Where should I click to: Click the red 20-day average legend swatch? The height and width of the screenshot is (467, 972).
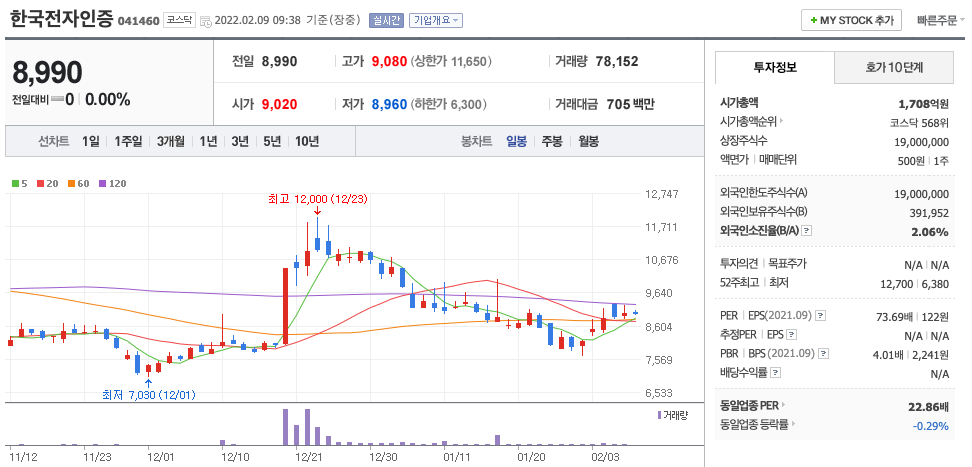[x=39, y=184]
